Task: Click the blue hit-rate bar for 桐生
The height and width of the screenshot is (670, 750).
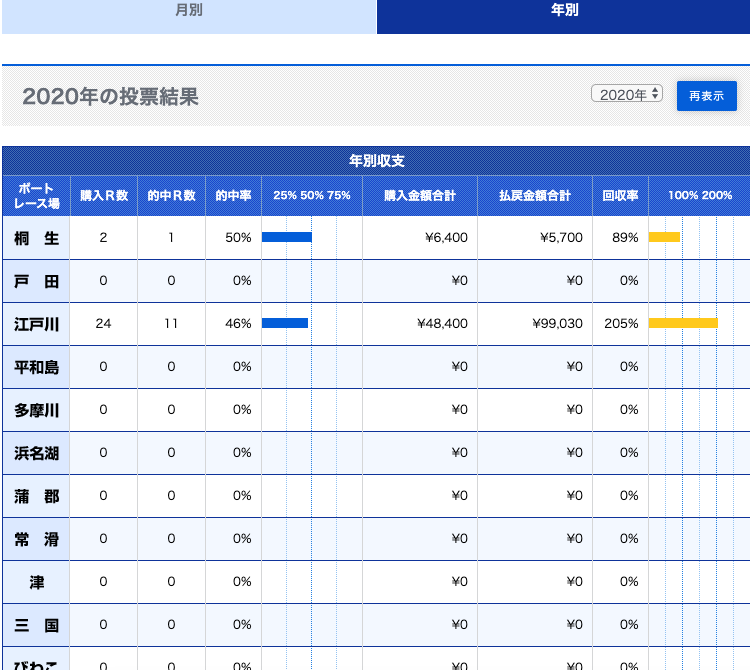Action: pos(287,237)
